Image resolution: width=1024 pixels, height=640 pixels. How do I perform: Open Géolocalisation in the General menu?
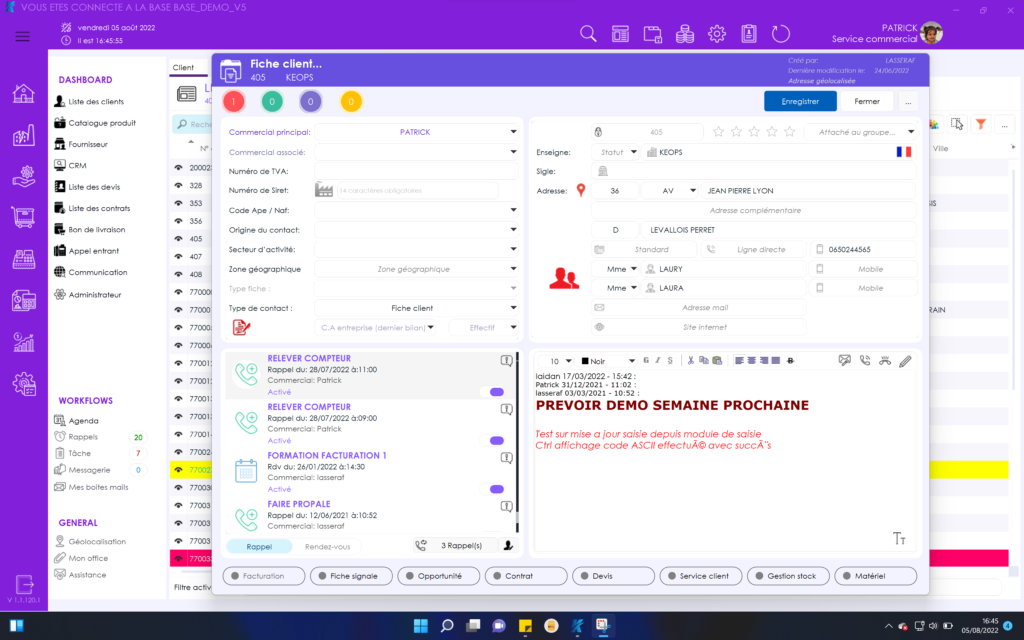[97, 541]
